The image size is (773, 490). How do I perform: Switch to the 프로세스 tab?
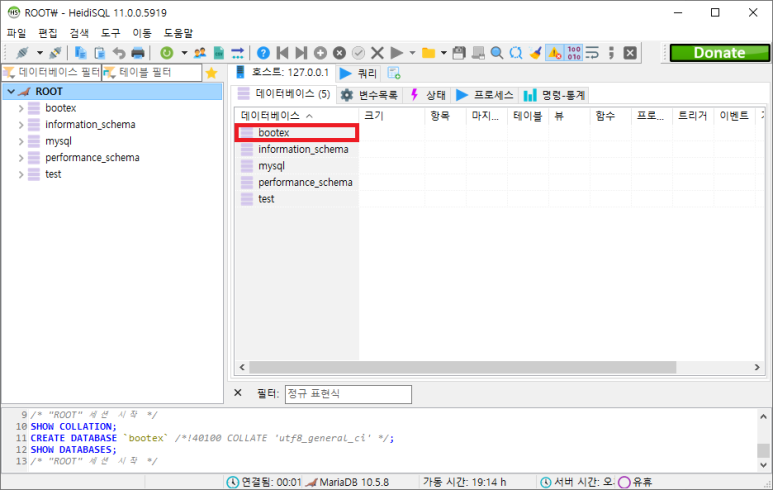[x=485, y=95]
